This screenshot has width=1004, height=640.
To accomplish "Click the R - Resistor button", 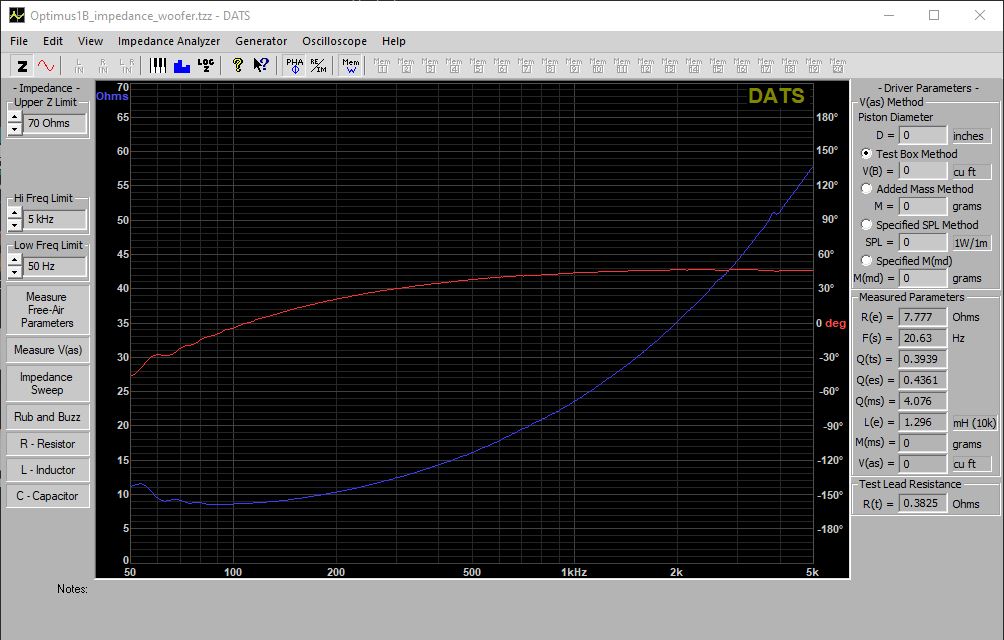I will (47, 444).
